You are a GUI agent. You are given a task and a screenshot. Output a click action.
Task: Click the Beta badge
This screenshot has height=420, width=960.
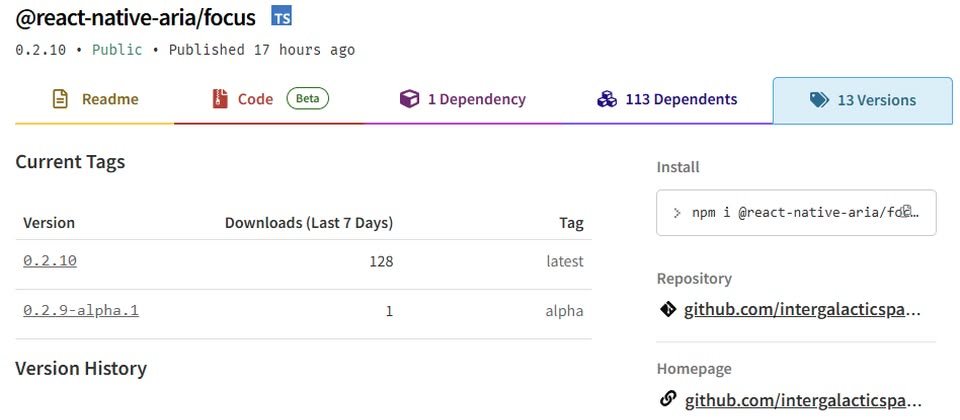[307, 99]
